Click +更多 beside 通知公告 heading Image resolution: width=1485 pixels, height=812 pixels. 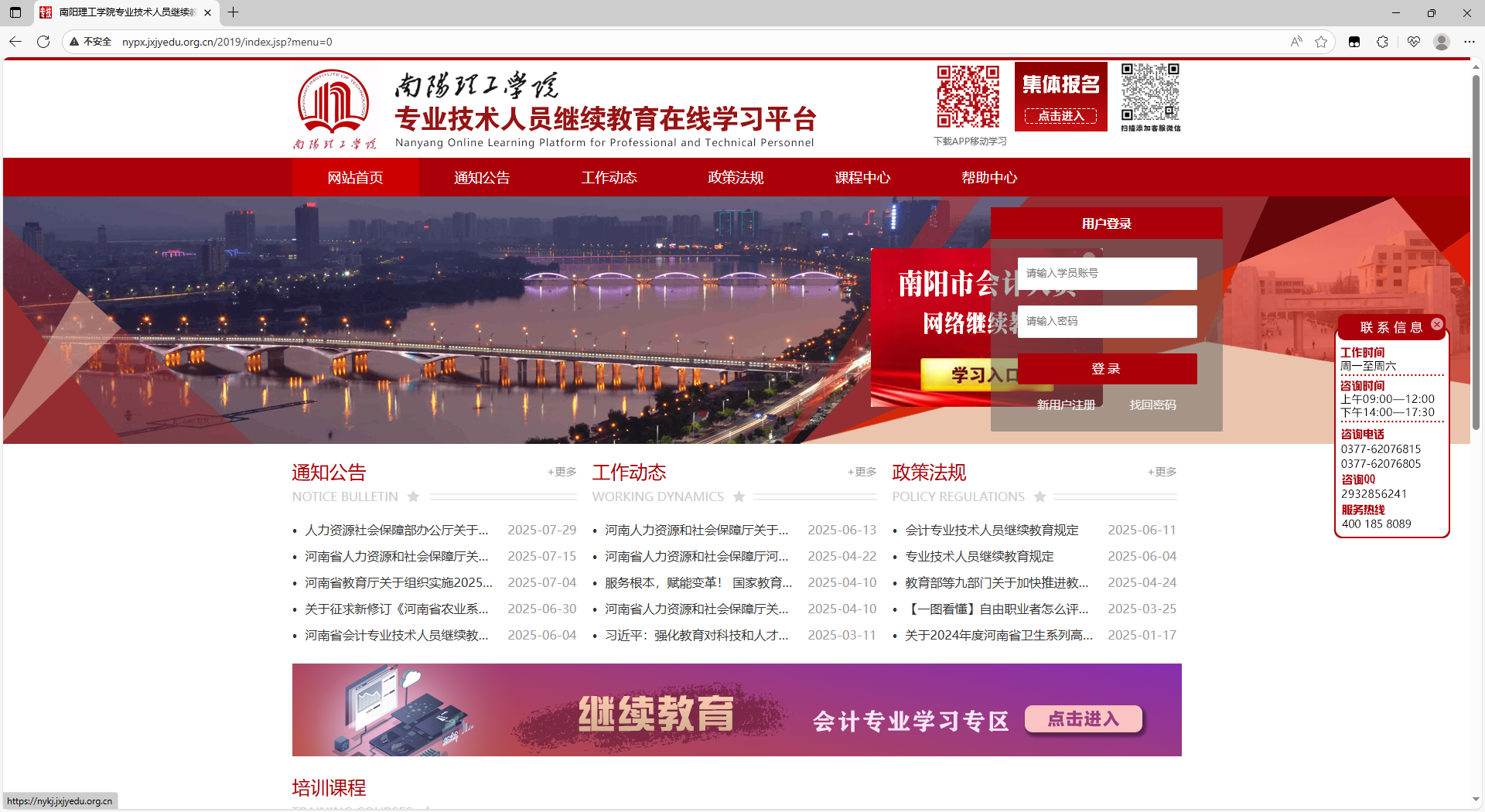click(x=562, y=472)
